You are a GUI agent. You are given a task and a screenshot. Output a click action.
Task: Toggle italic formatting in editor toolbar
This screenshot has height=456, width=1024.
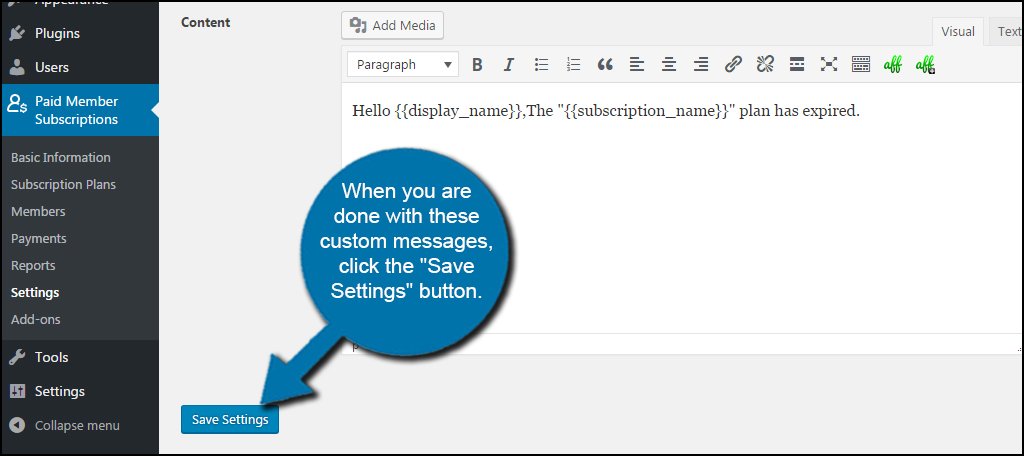point(509,65)
